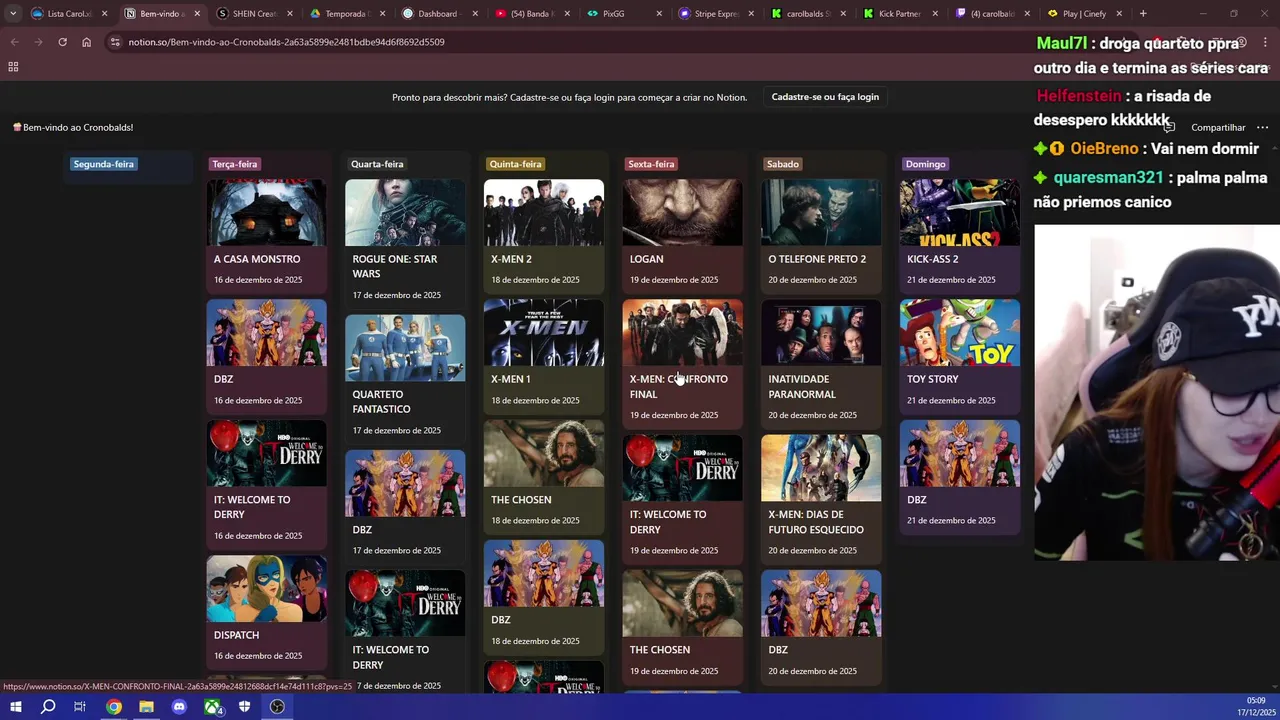The image size is (1280, 720).
Task: Open KICK-ASS 2 card thumbnail
Action: (x=960, y=212)
